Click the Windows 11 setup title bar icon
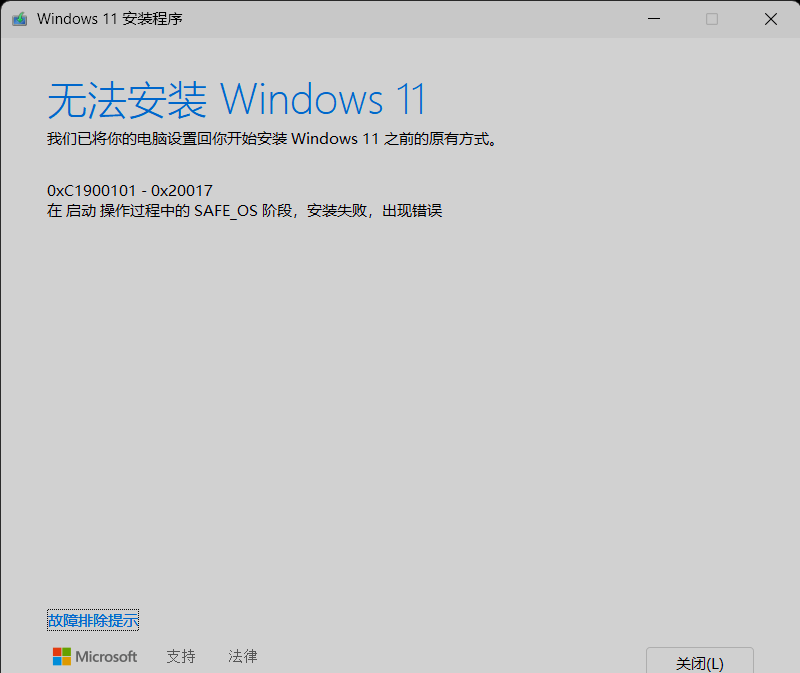Image resolution: width=800 pixels, height=673 pixels. [x=19, y=19]
